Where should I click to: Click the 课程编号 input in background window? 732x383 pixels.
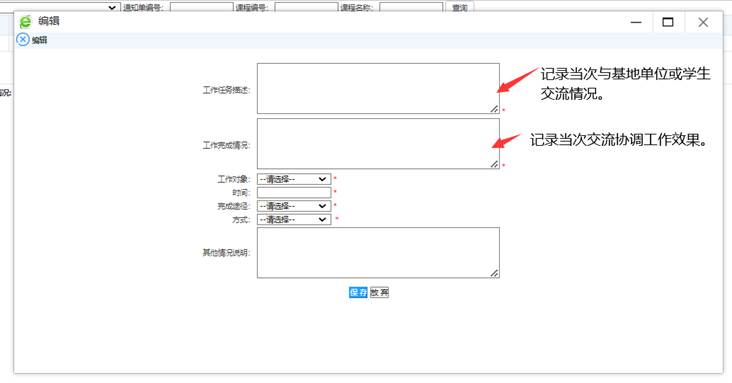pyautogui.click(x=306, y=7)
